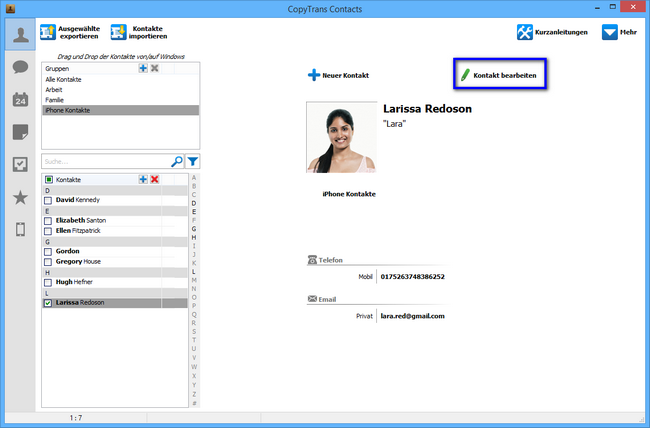Click the Kontakt bearbeiten button

[500, 75]
